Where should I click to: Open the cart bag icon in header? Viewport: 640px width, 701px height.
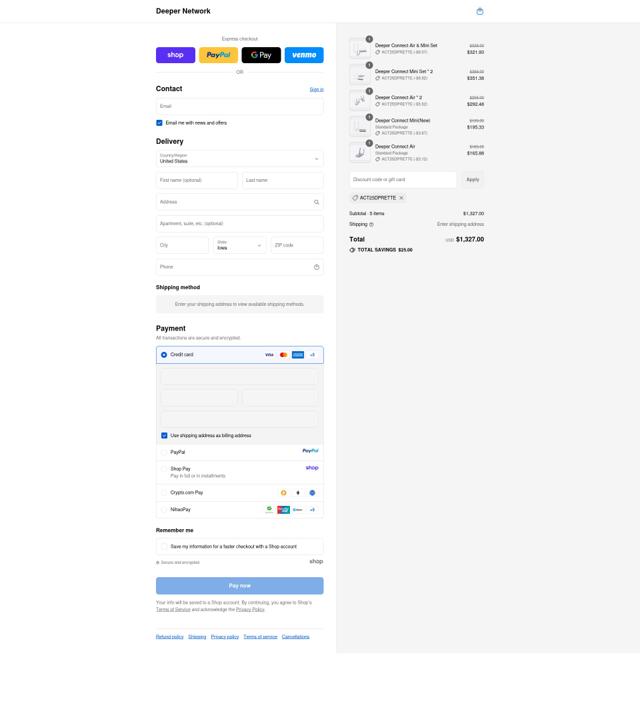click(x=480, y=12)
